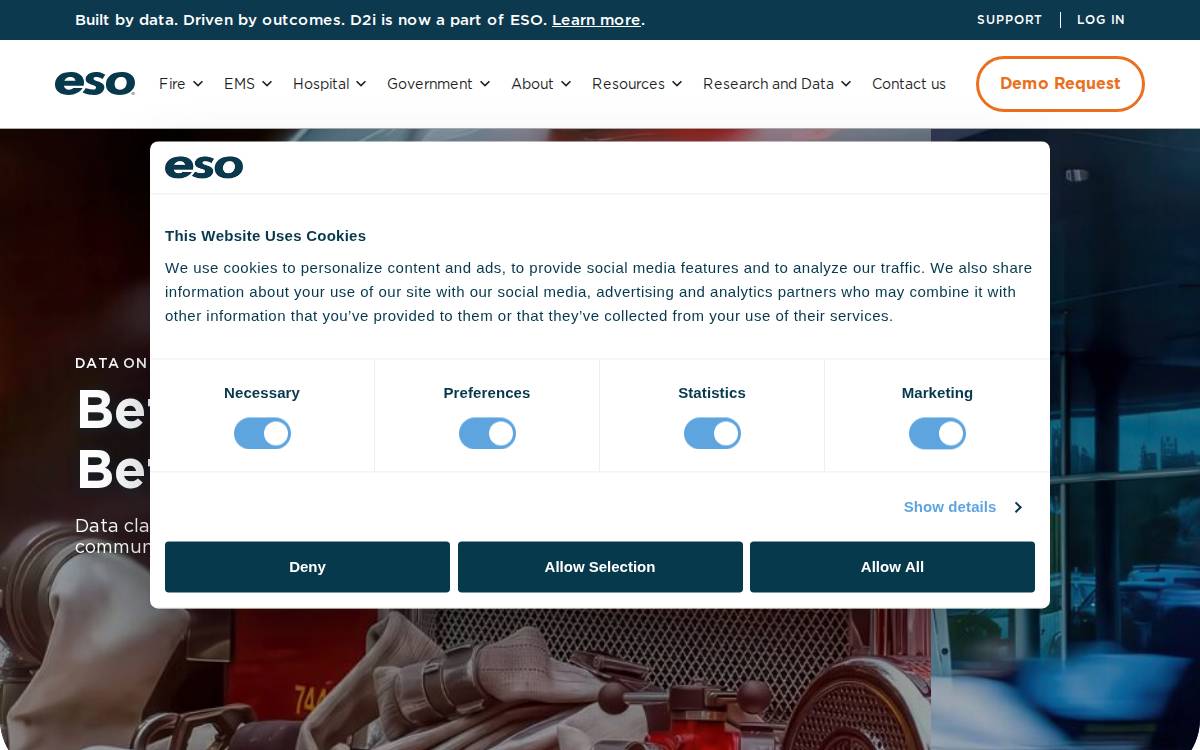Screen dimensions: 1200x750
Task: Click the Demo Request button
Action: pos(1060,84)
